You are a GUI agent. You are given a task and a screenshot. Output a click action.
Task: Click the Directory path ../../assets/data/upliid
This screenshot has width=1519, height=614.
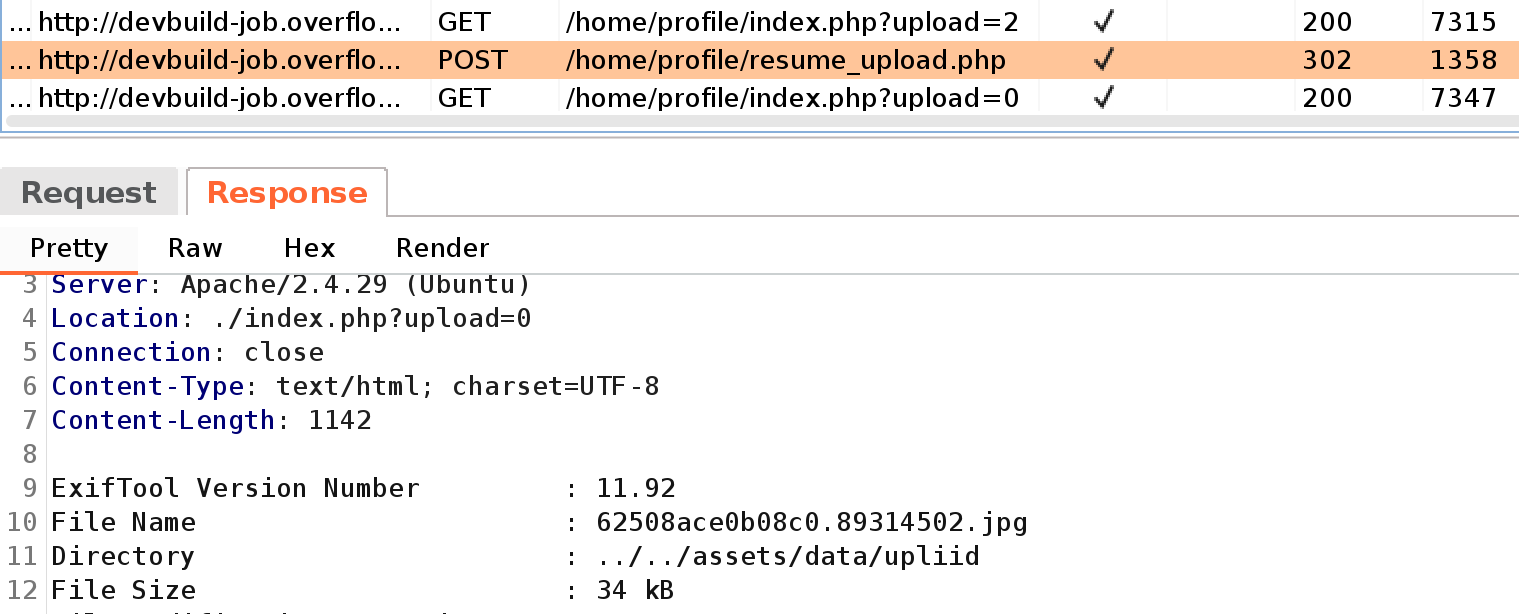(788, 556)
